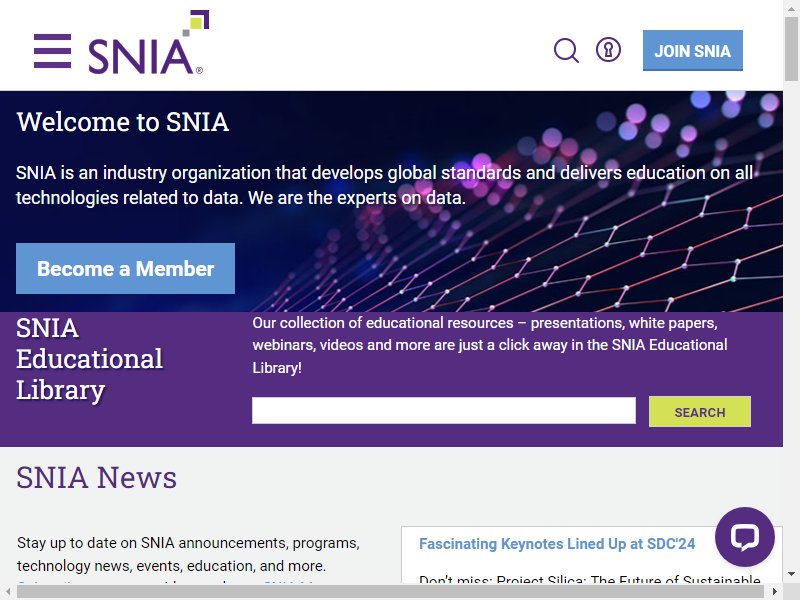Viewport: 800px width, 600px height.
Task: Open the site search magnifier icon
Action: 566,51
